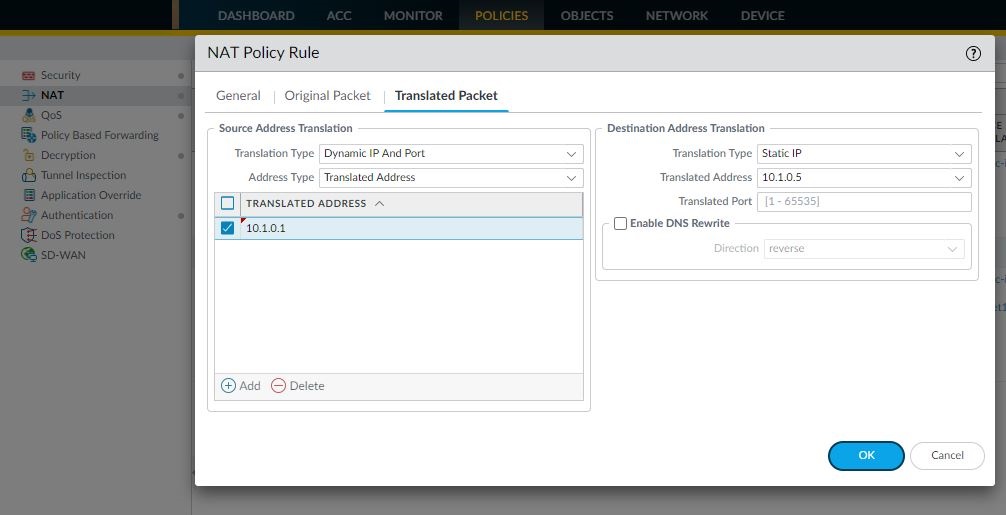Open NAT in the policies sidebar
The image size is (1006, 515).
[x=52, y=95]
